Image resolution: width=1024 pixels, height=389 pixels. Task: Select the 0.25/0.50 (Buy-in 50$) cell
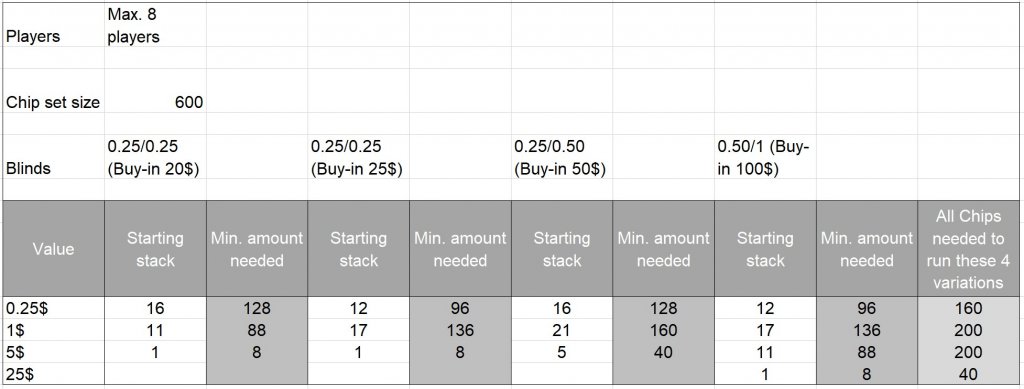tap(562, 157)
